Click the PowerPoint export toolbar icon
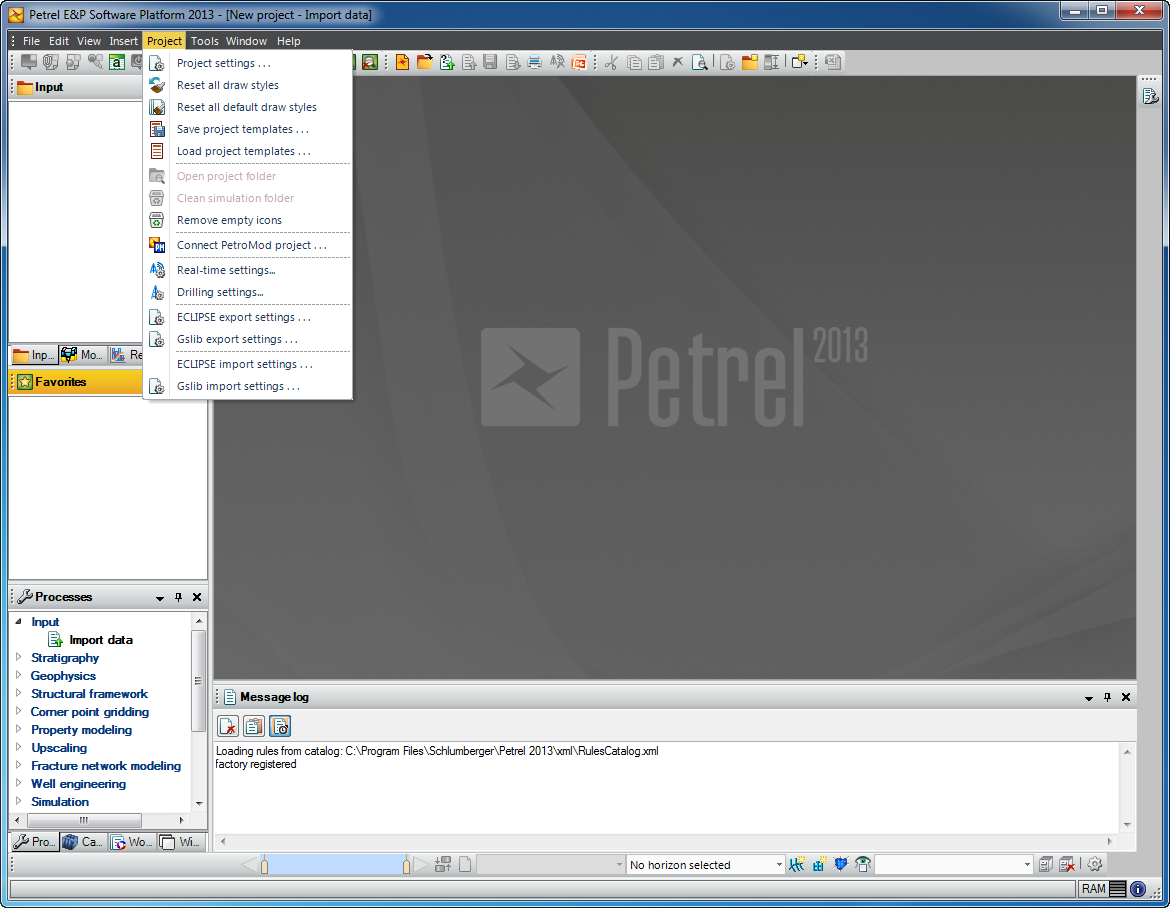This screenshot has width=1170, height=908. (578, 63)
